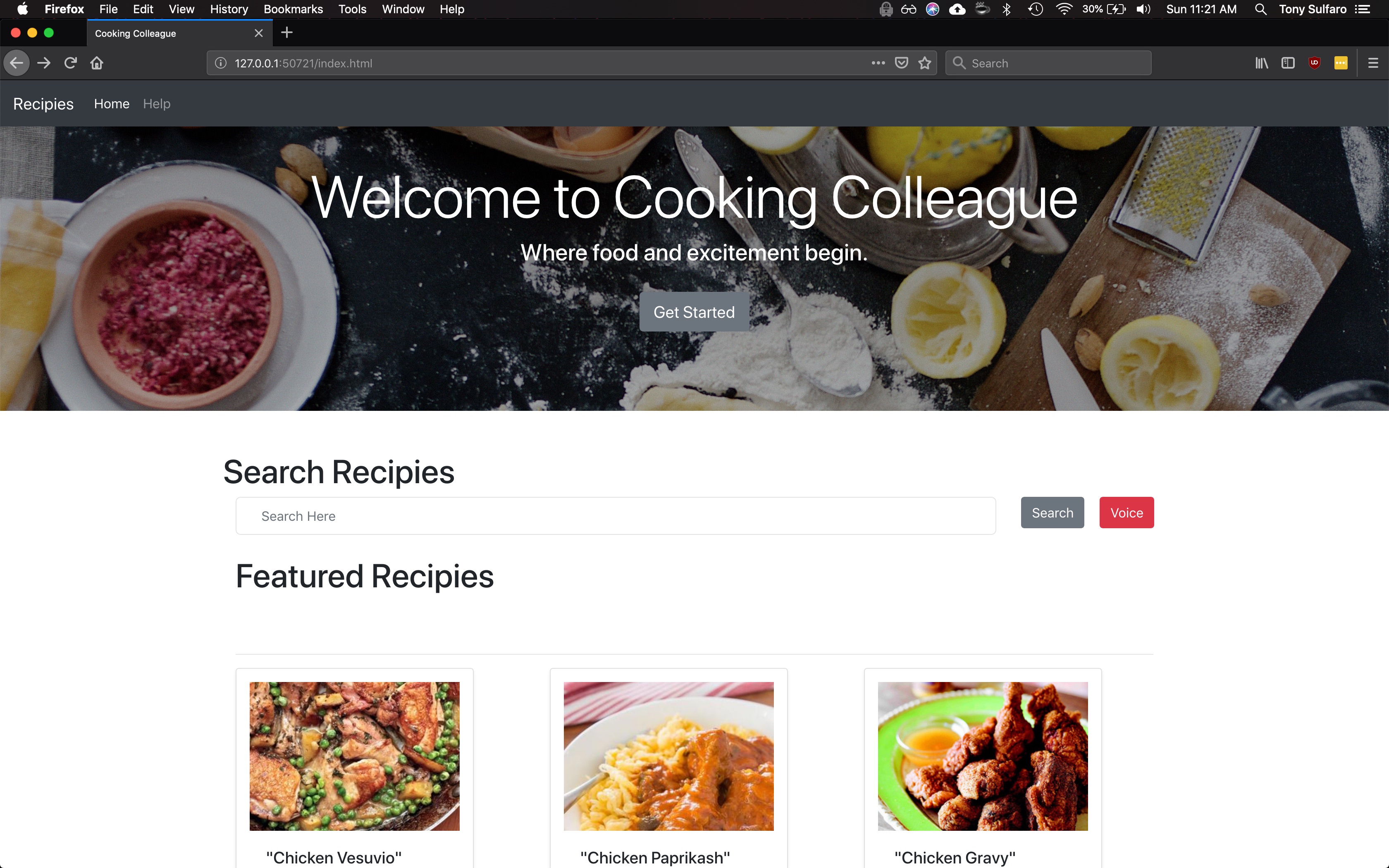
Task: Click the browser Back arrow button
Action: [17, 63]
